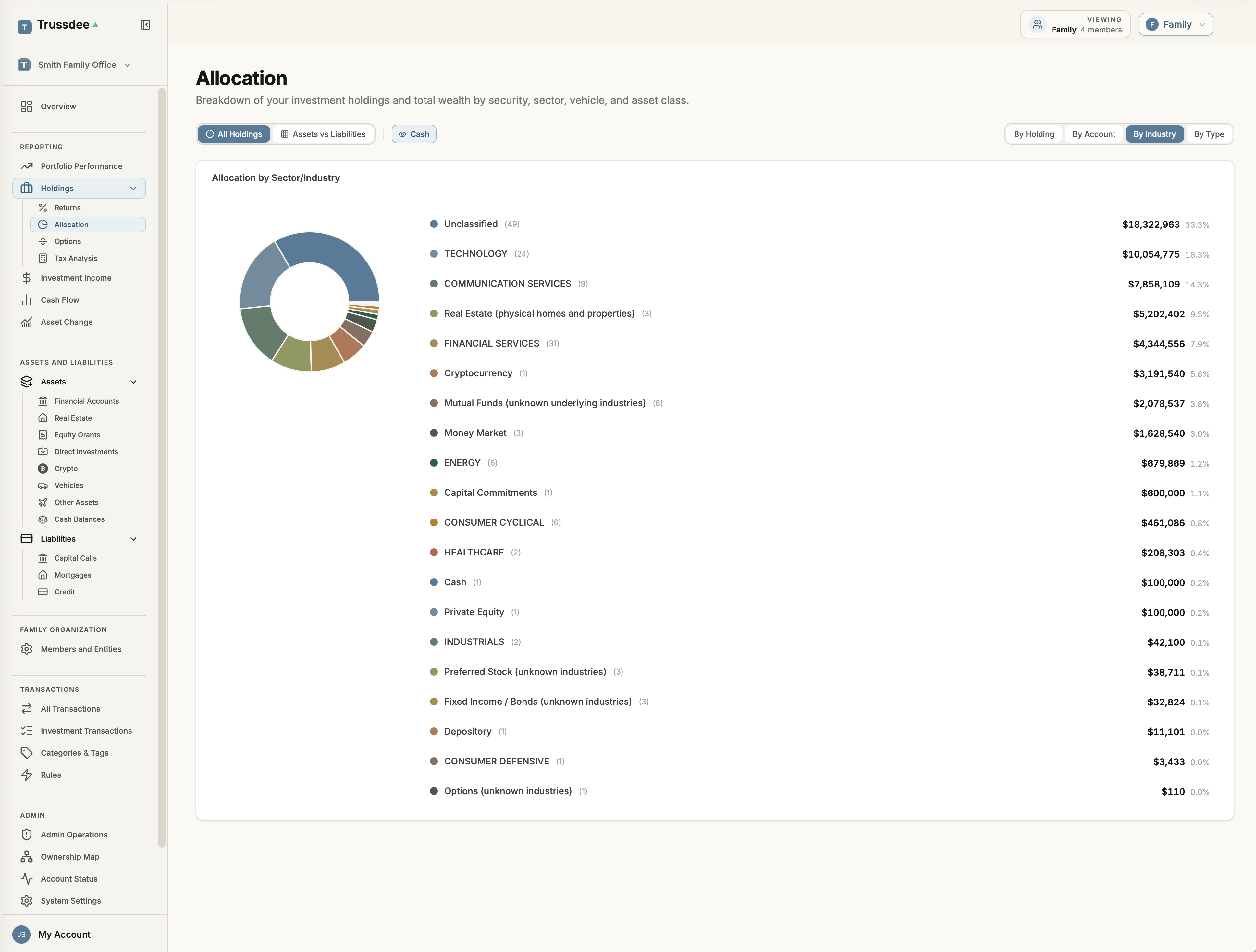This screenshot has height=952, width=1256.
Task: Click Categories & Tags tag icon
Action: click(x=27, y=753)
